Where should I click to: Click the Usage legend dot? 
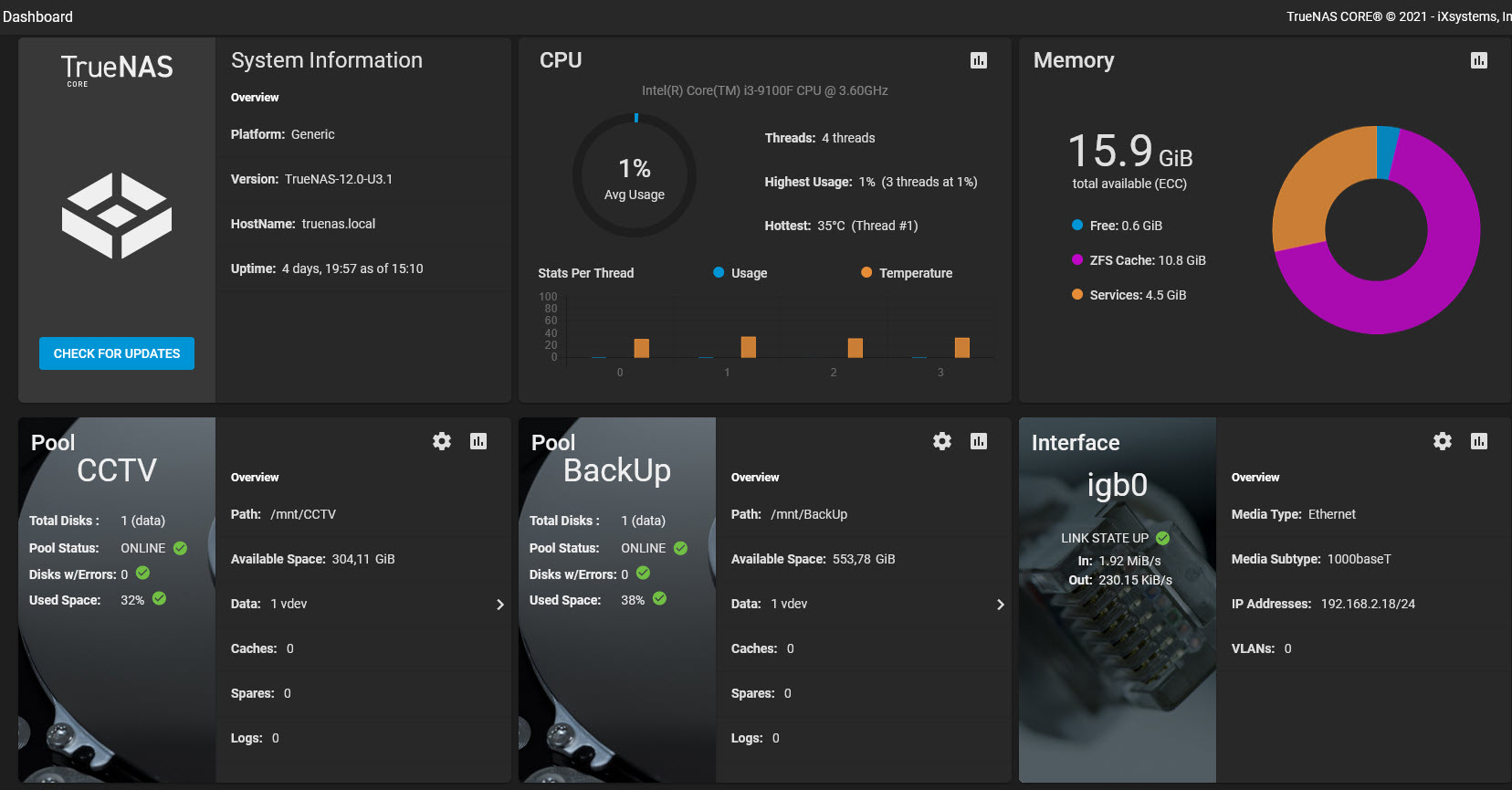click(x=719, y=272)
